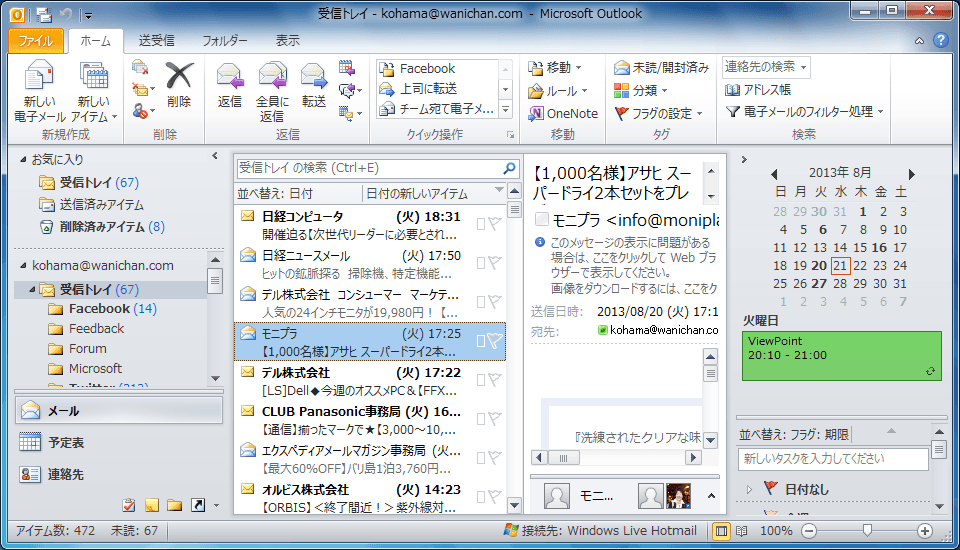960x550 pixels.
Task: Go to next month in calendar
Action: click(x=912, y=174)
